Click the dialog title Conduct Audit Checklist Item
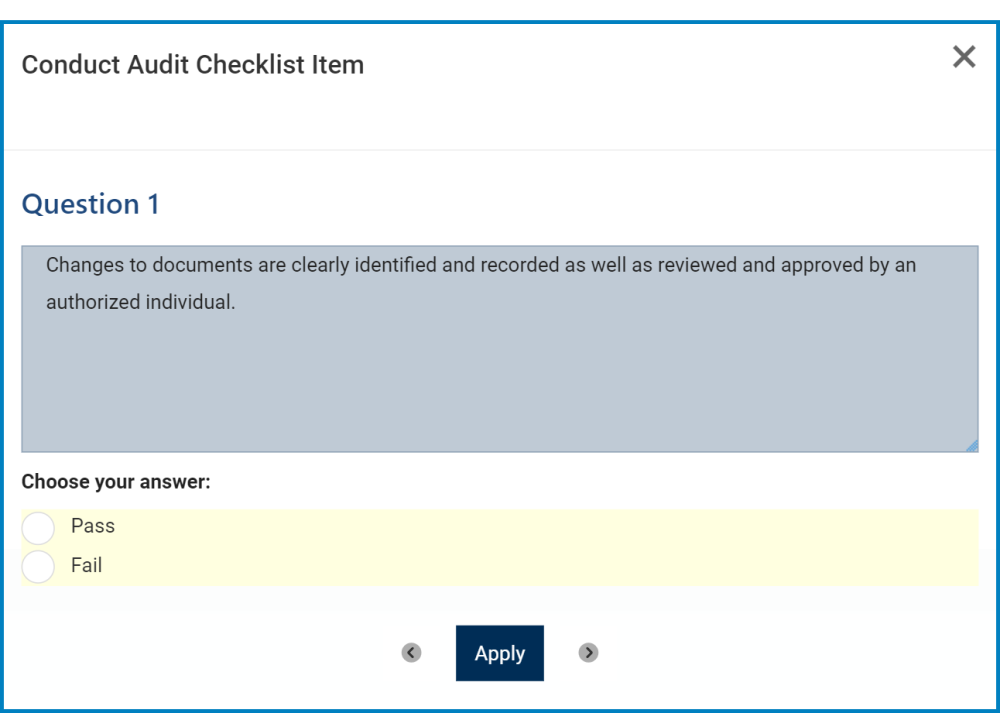 [193, 65]
